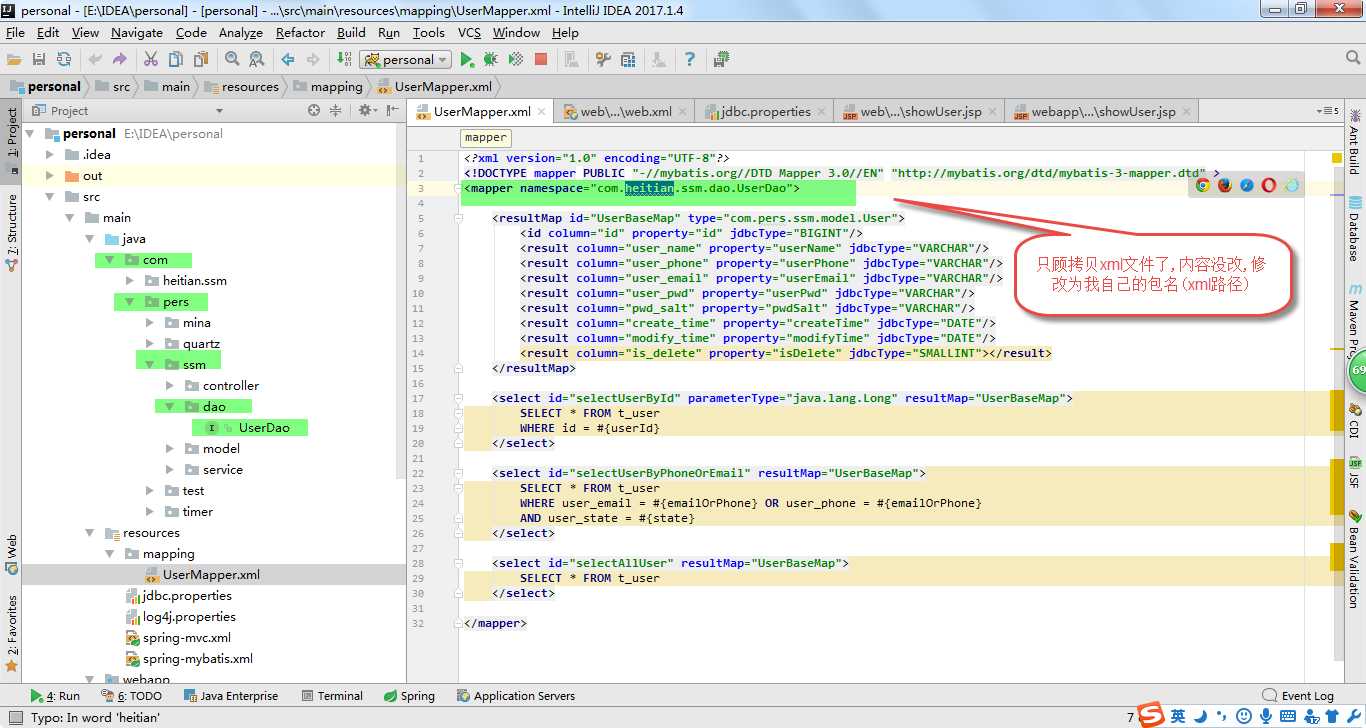Click the Synchronize toolbar icon
This screenshot has height=728, width=1366.
64,60
